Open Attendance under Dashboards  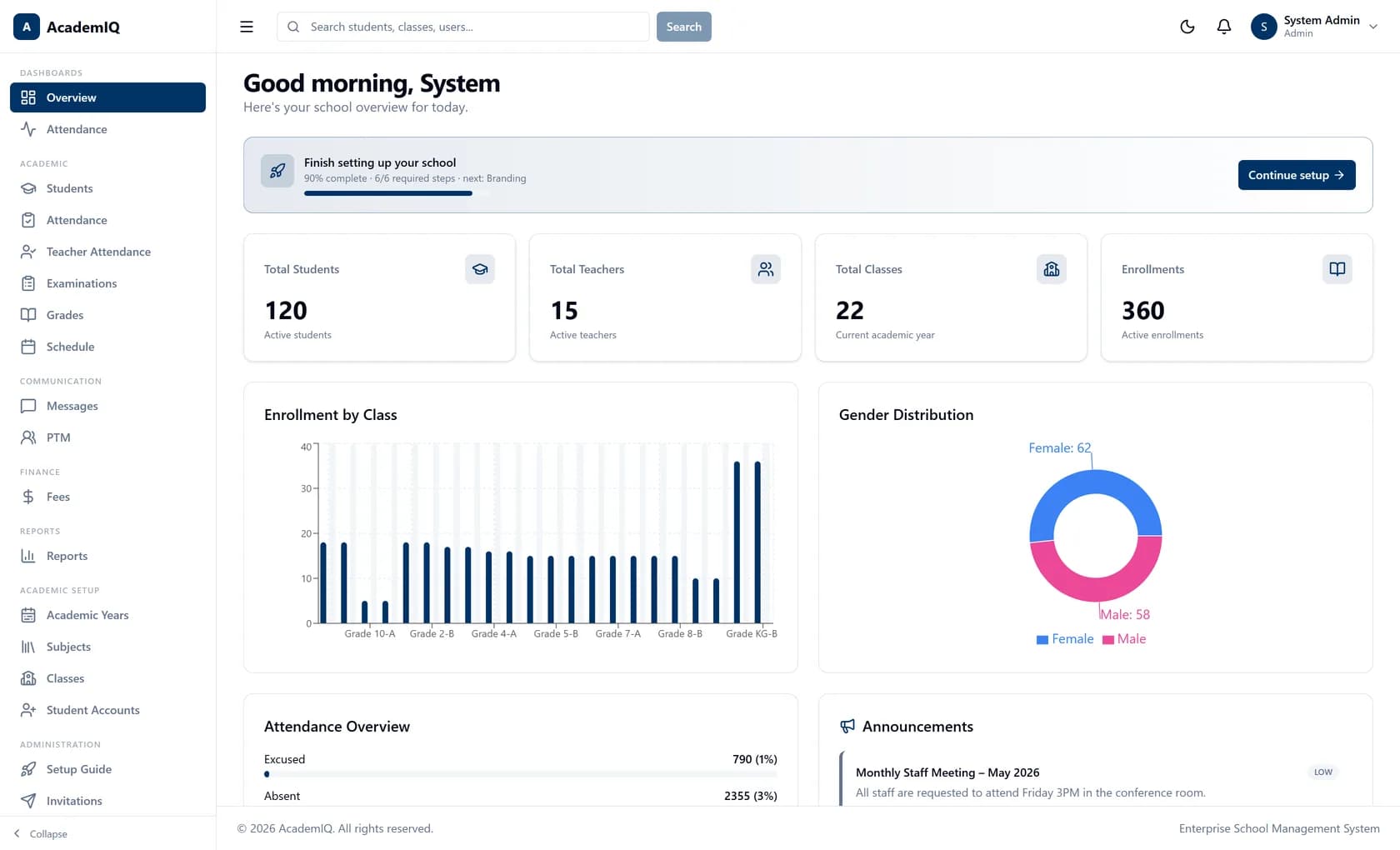107,129
